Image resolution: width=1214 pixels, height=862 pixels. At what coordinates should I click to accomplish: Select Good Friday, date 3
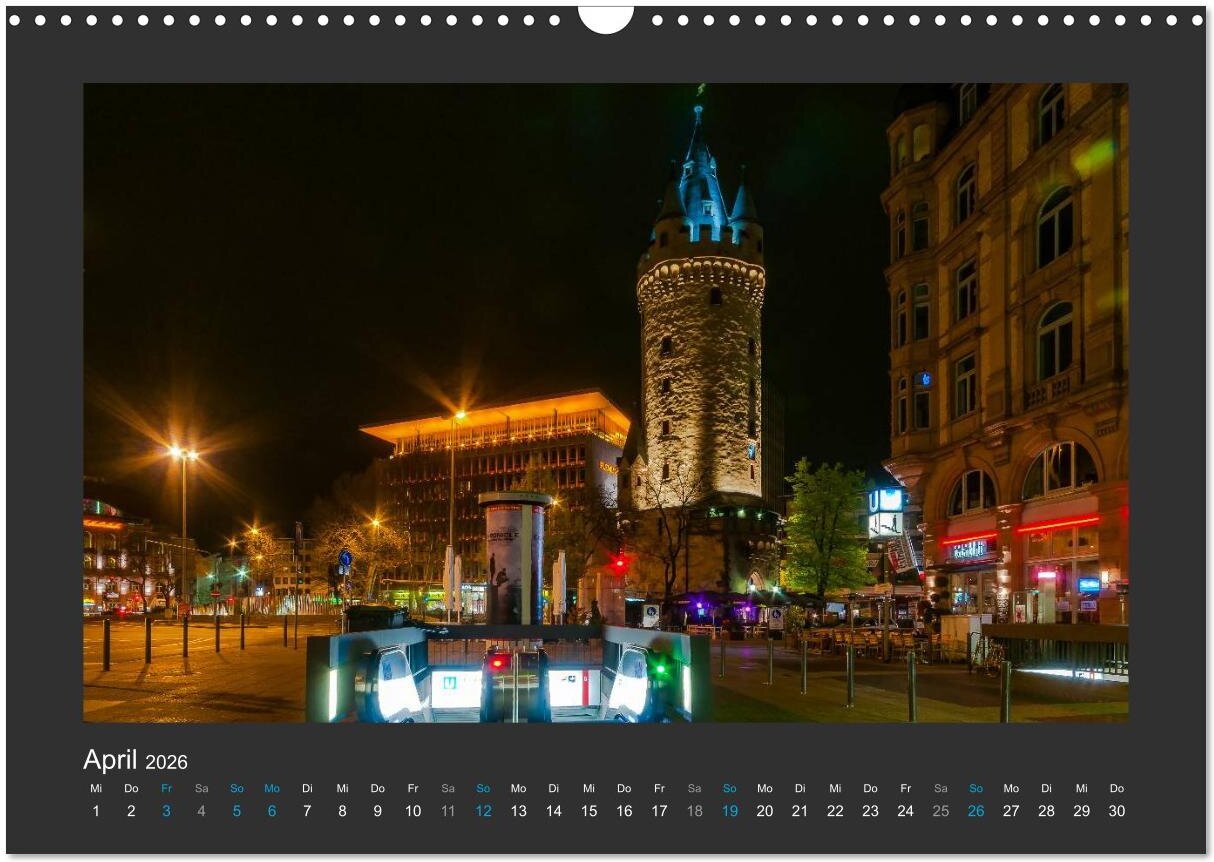point(166,811)
